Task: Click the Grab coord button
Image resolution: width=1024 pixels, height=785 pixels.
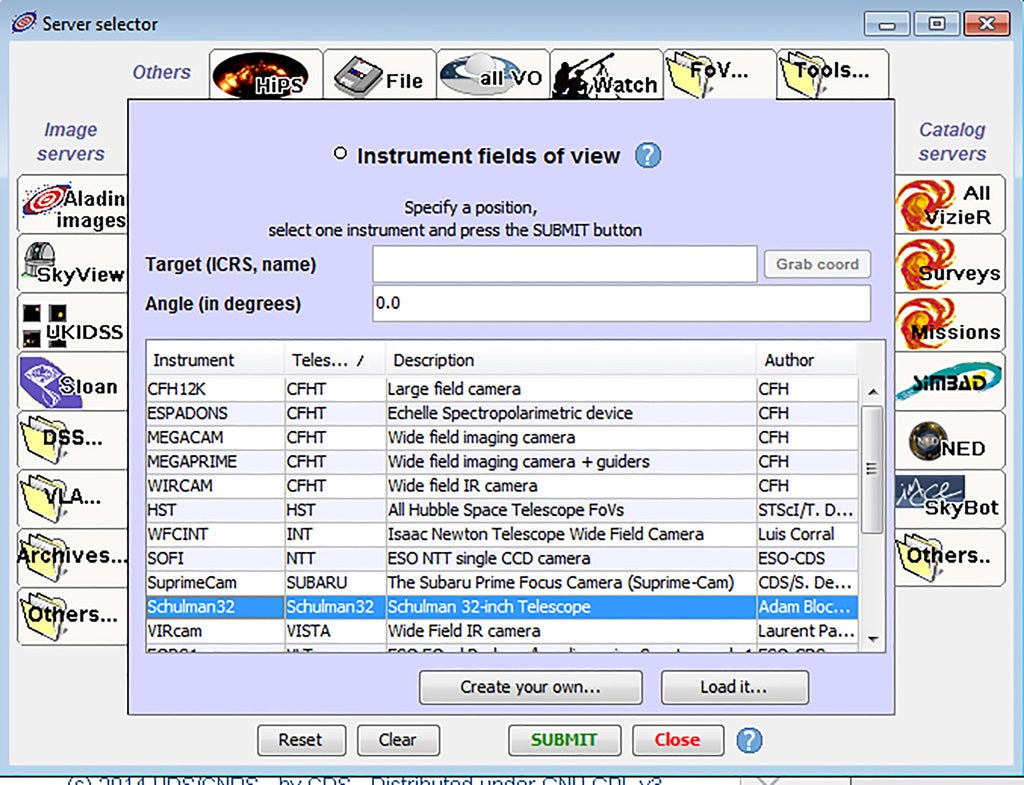Action: [x=817, y=264]
